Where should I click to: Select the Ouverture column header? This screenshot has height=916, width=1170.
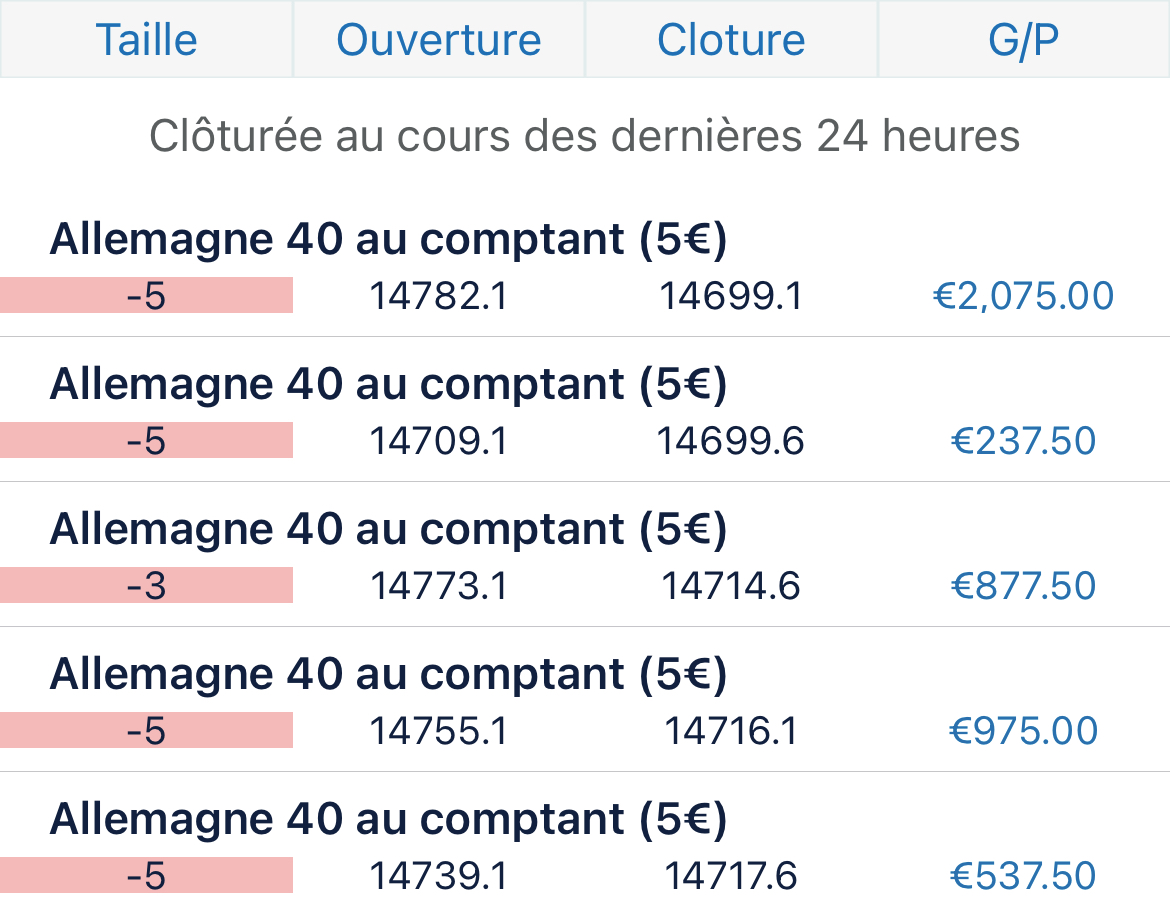438,40
